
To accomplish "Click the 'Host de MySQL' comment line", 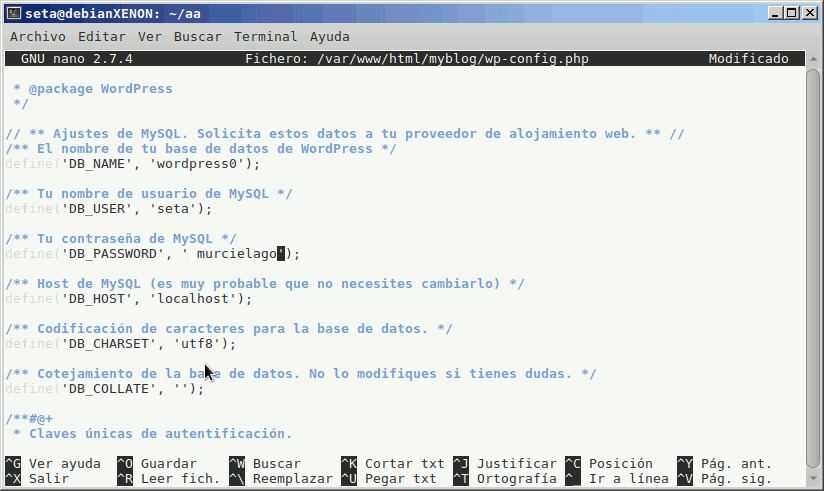I will click(265, 284).
